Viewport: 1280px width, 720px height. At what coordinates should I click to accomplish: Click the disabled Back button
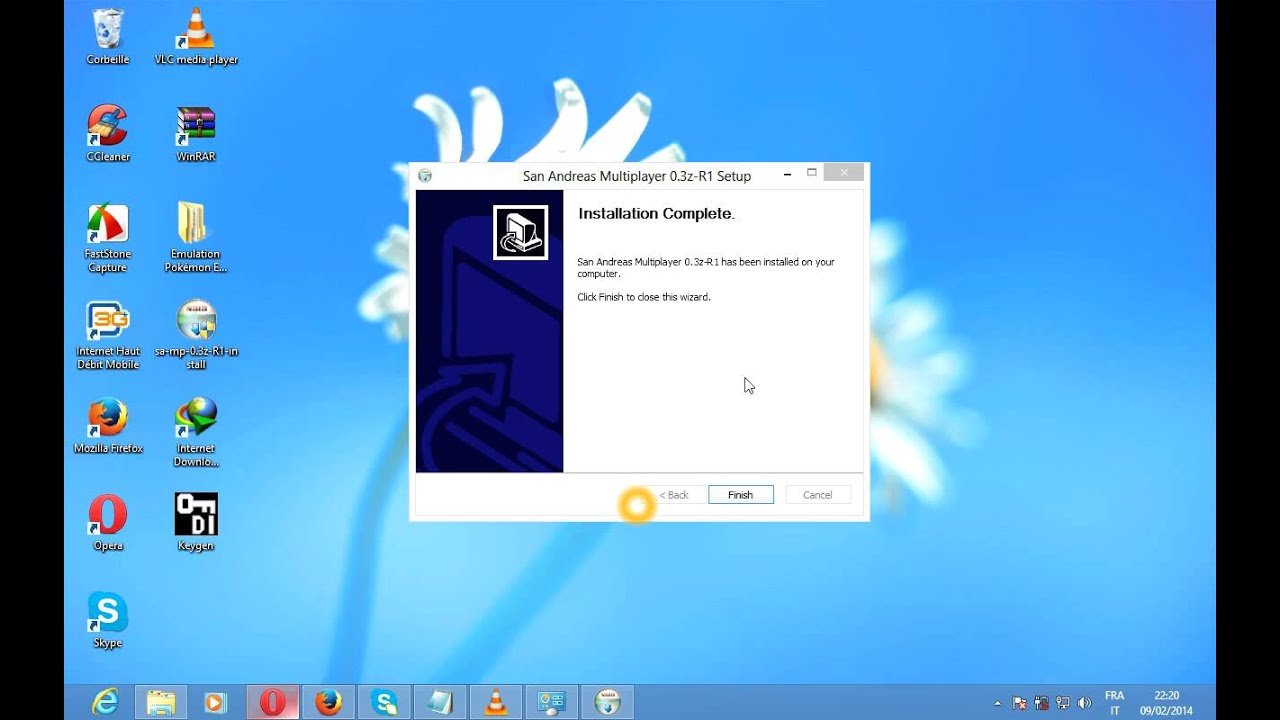[674, 495]
